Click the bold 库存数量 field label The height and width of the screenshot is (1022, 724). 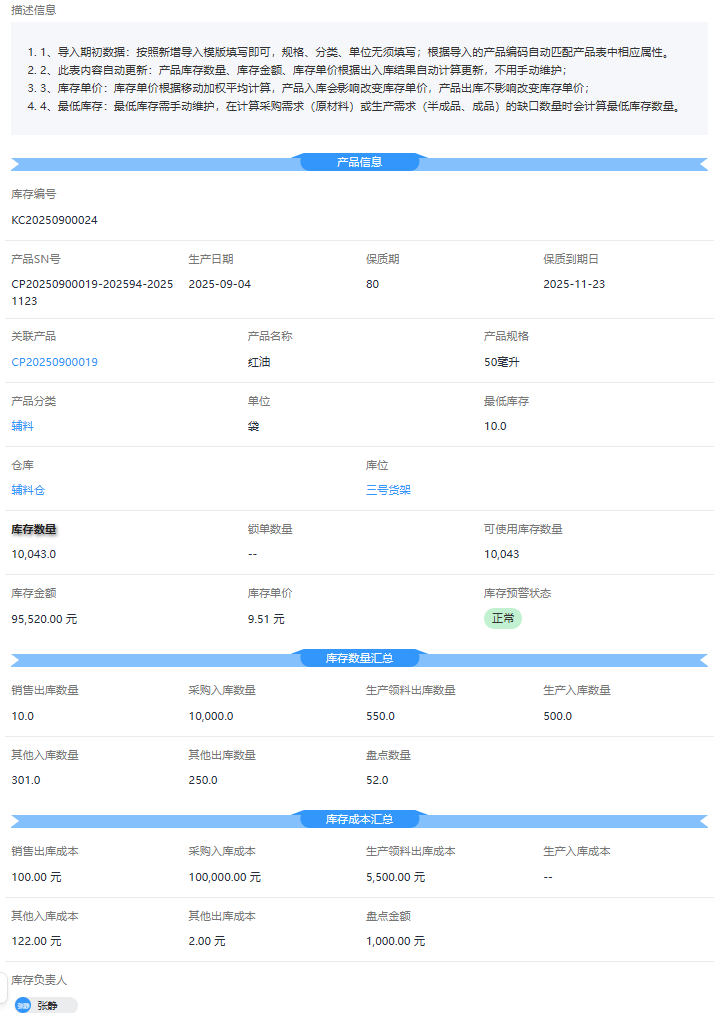point(34,529)
